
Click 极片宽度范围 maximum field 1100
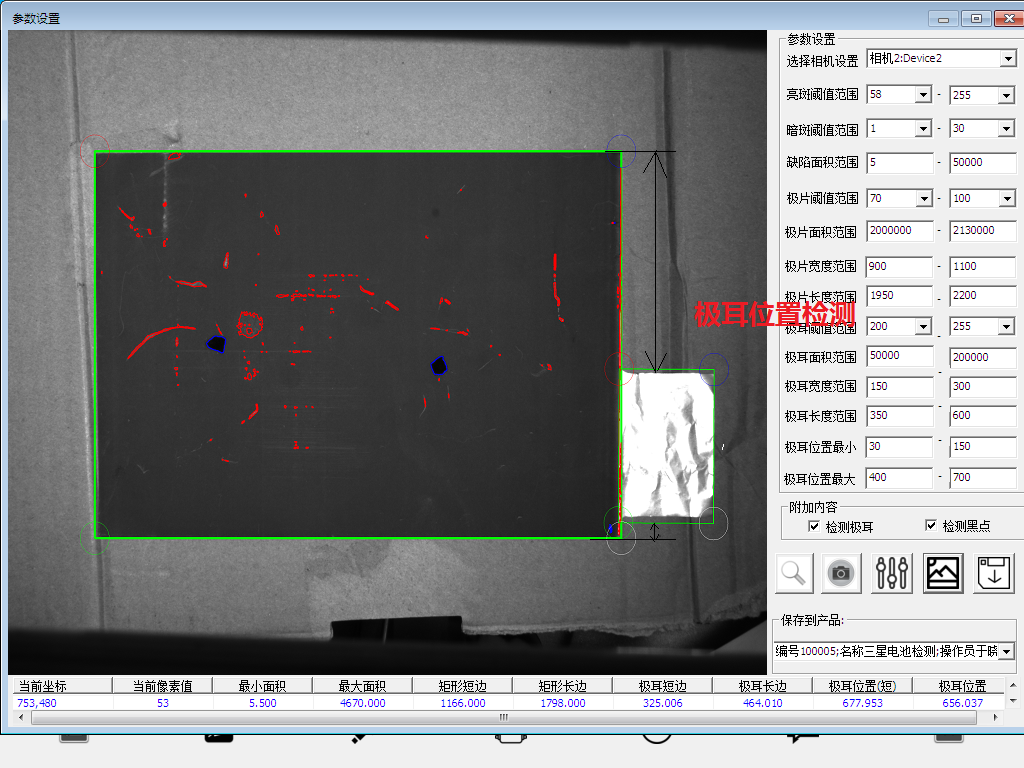(983, 266)
